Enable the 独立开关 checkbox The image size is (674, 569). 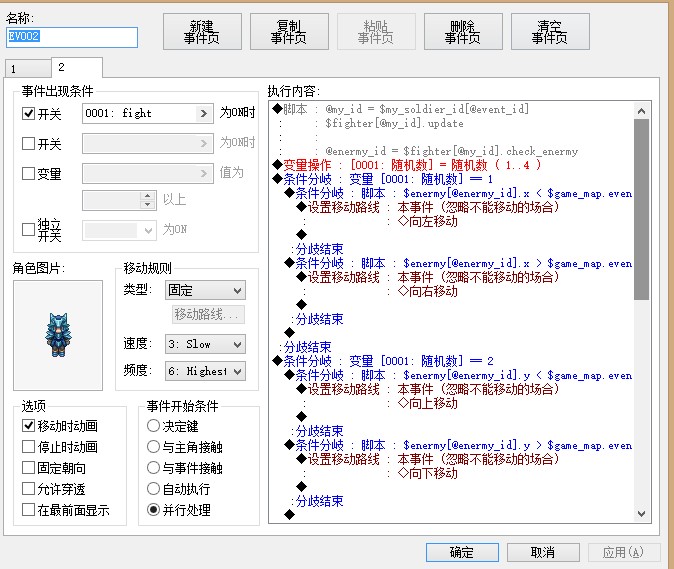(x=28, y=229)
